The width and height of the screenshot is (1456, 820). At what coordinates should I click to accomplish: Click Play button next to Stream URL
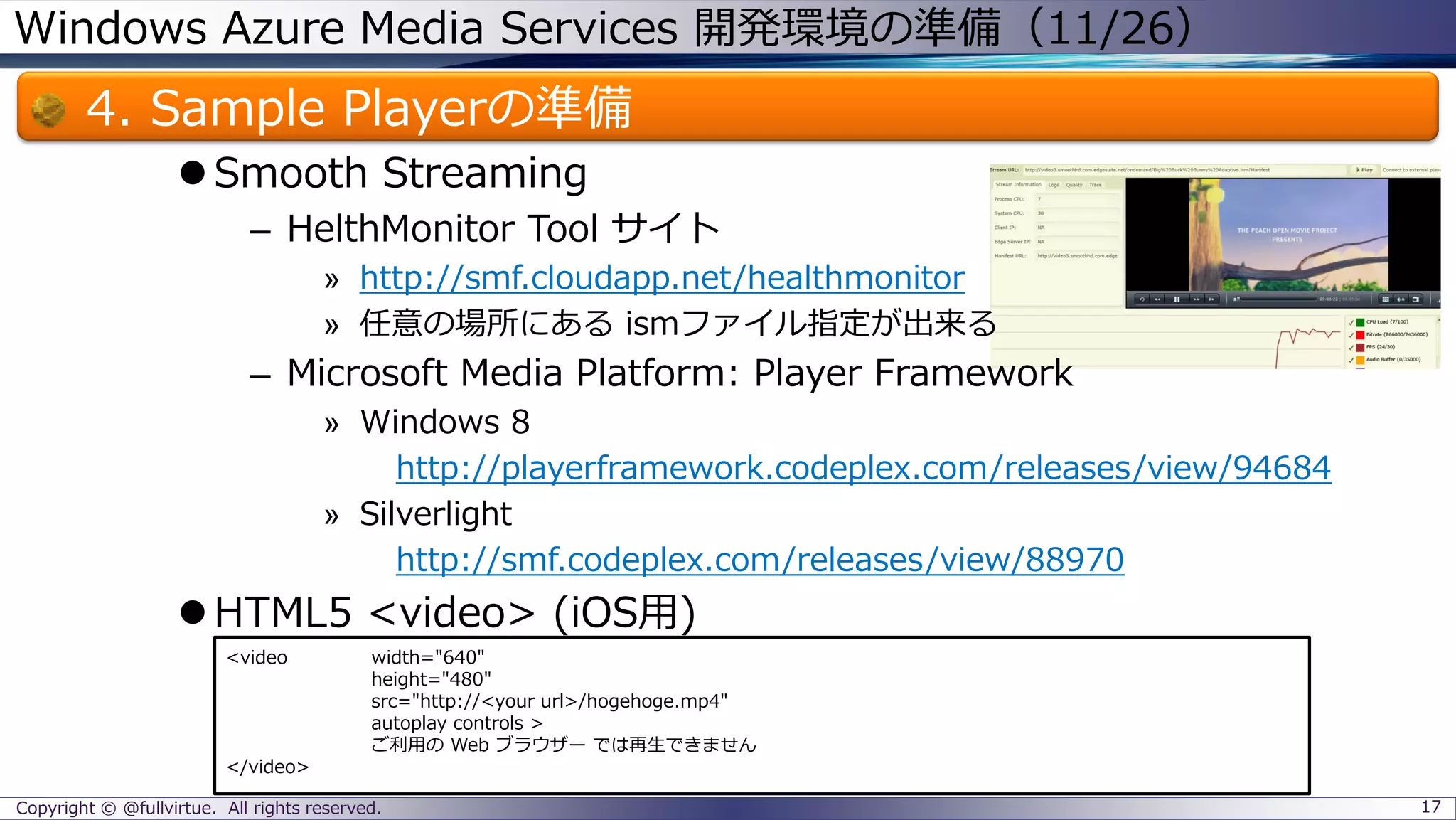click(1364, 170)
